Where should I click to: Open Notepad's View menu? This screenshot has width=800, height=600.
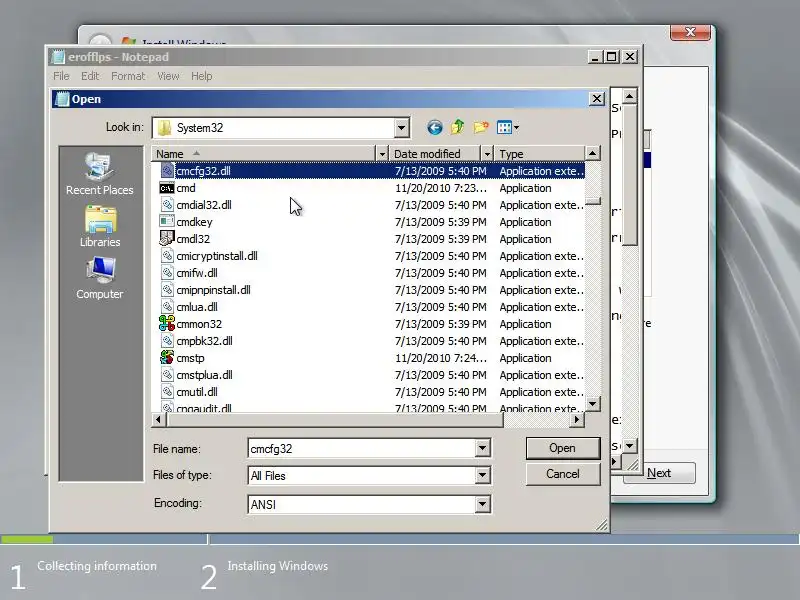168,76
